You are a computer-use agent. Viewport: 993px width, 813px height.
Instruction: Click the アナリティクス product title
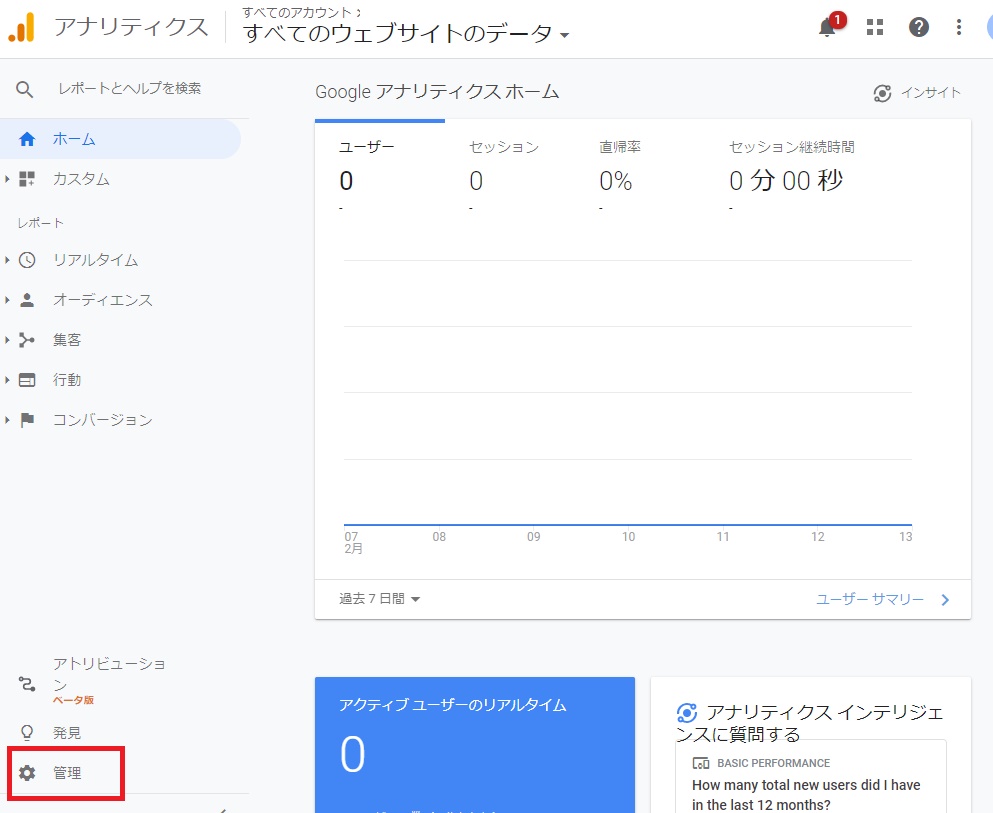pyautogui.click(x=131, y=27)
